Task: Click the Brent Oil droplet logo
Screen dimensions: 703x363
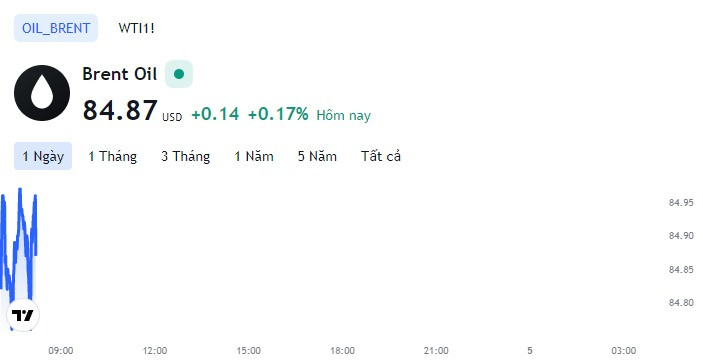Action: pyautogui.click(x=42, y=93)
